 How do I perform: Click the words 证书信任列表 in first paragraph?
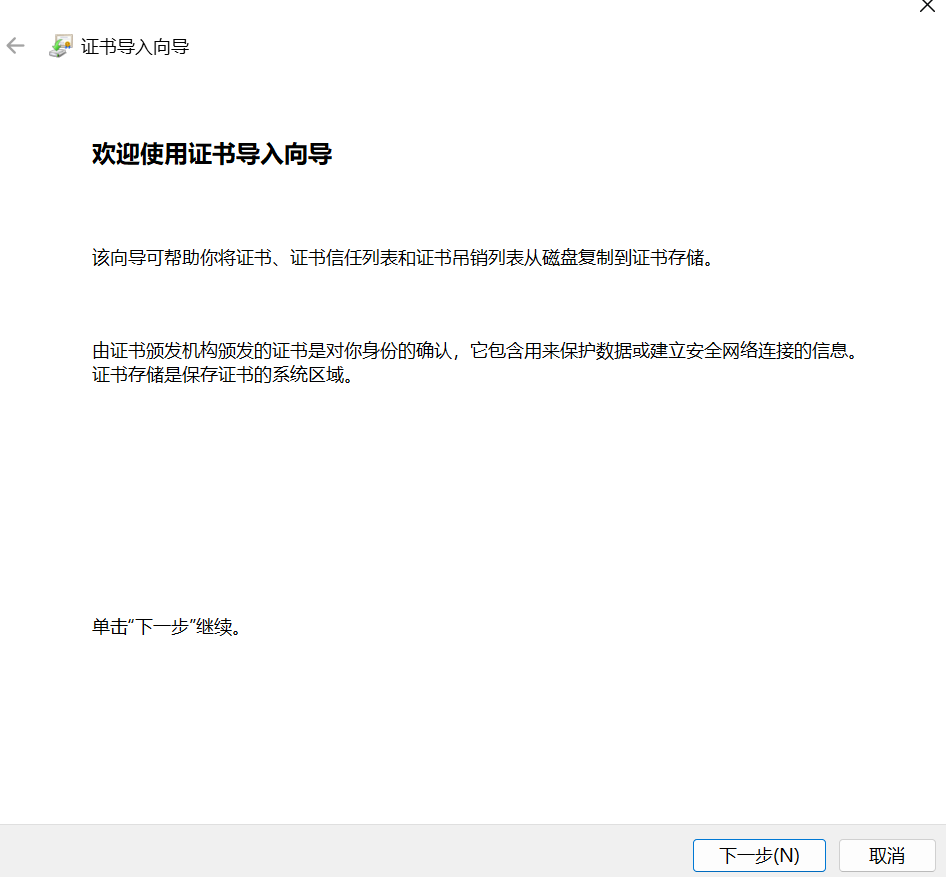340,258
